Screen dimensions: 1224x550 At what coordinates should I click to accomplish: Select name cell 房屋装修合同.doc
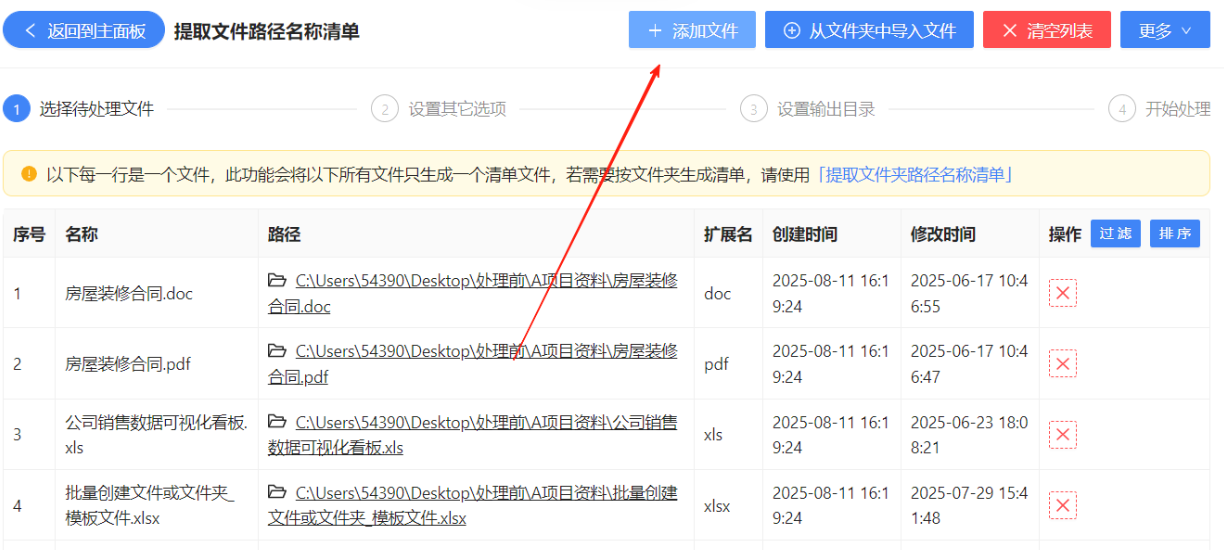(129, 294)
